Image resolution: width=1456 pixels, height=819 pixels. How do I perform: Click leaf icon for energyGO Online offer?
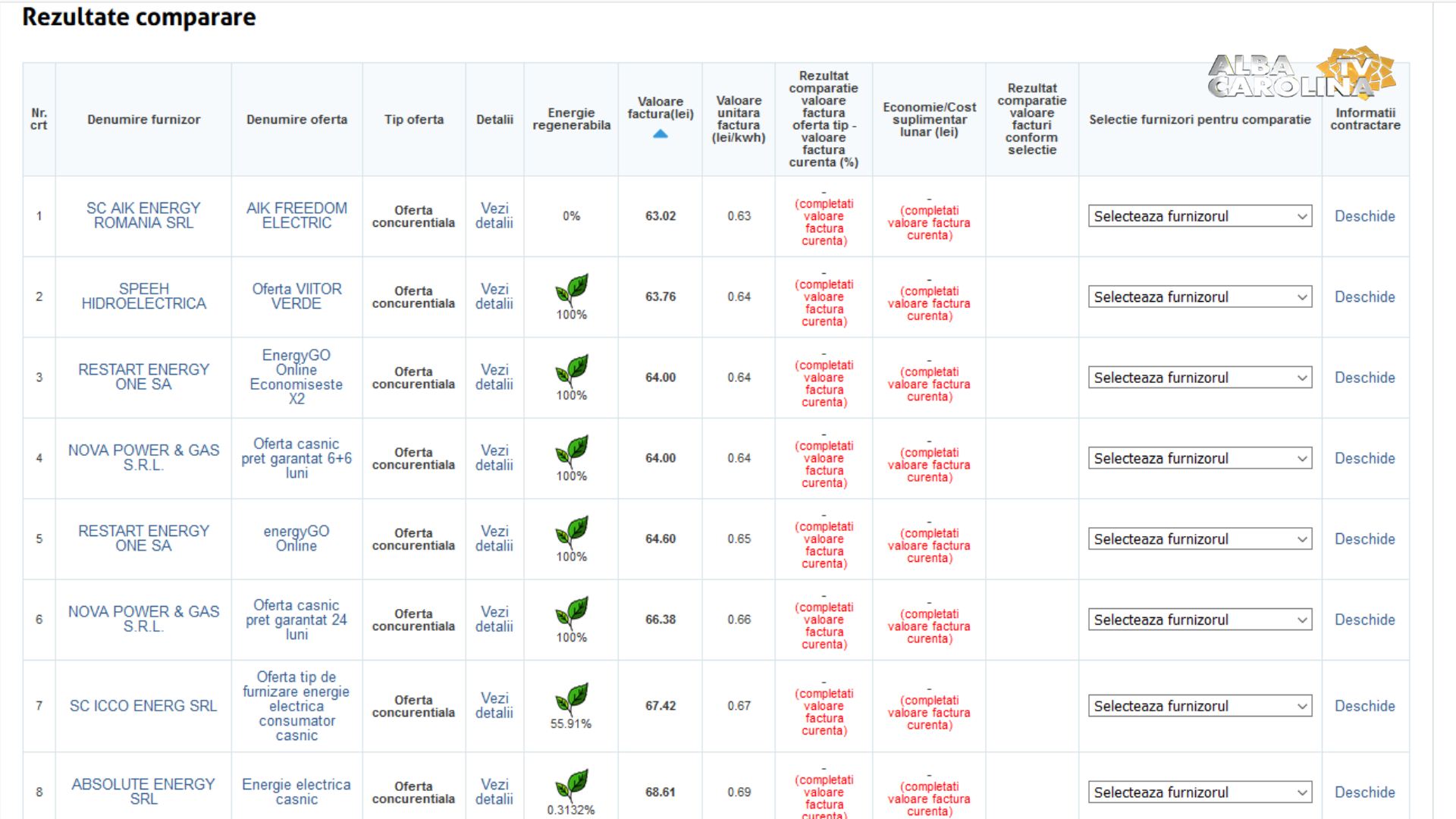tap(572, 531)
